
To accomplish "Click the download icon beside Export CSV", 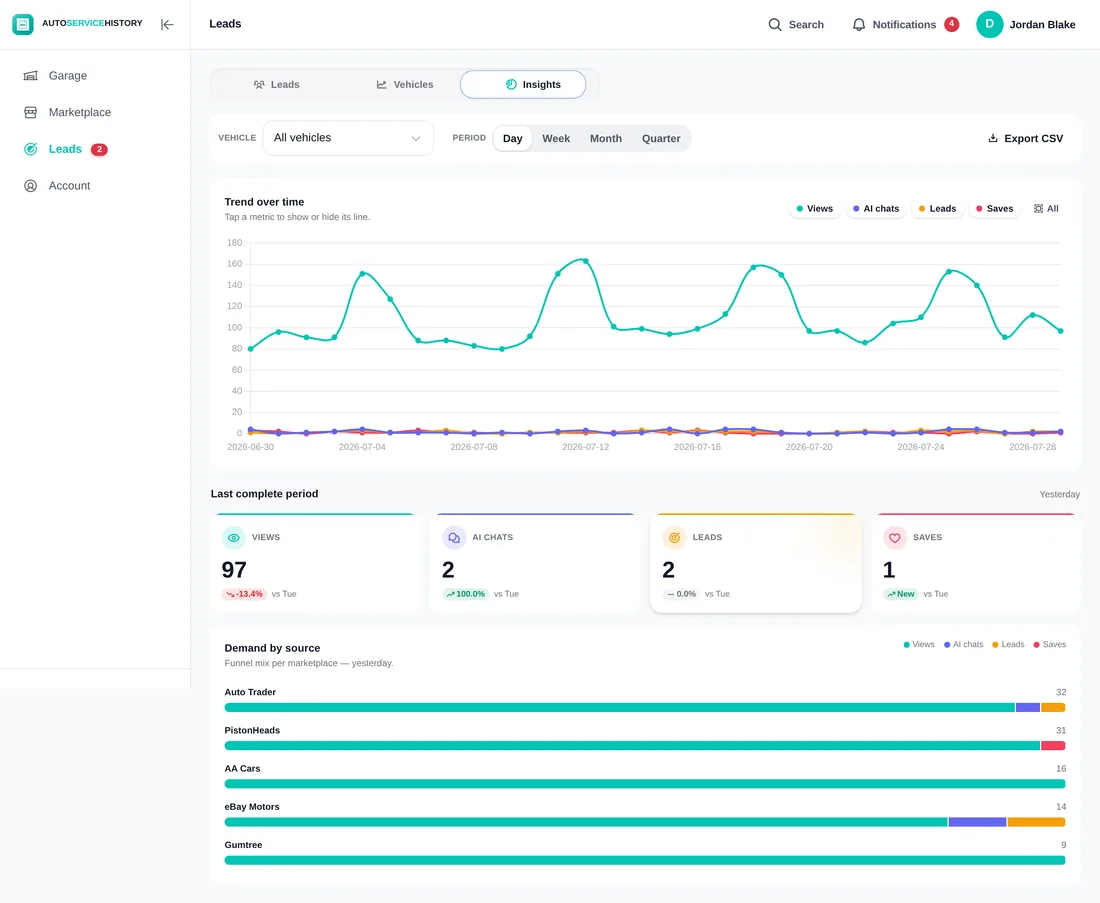I will tap(993, 138).
